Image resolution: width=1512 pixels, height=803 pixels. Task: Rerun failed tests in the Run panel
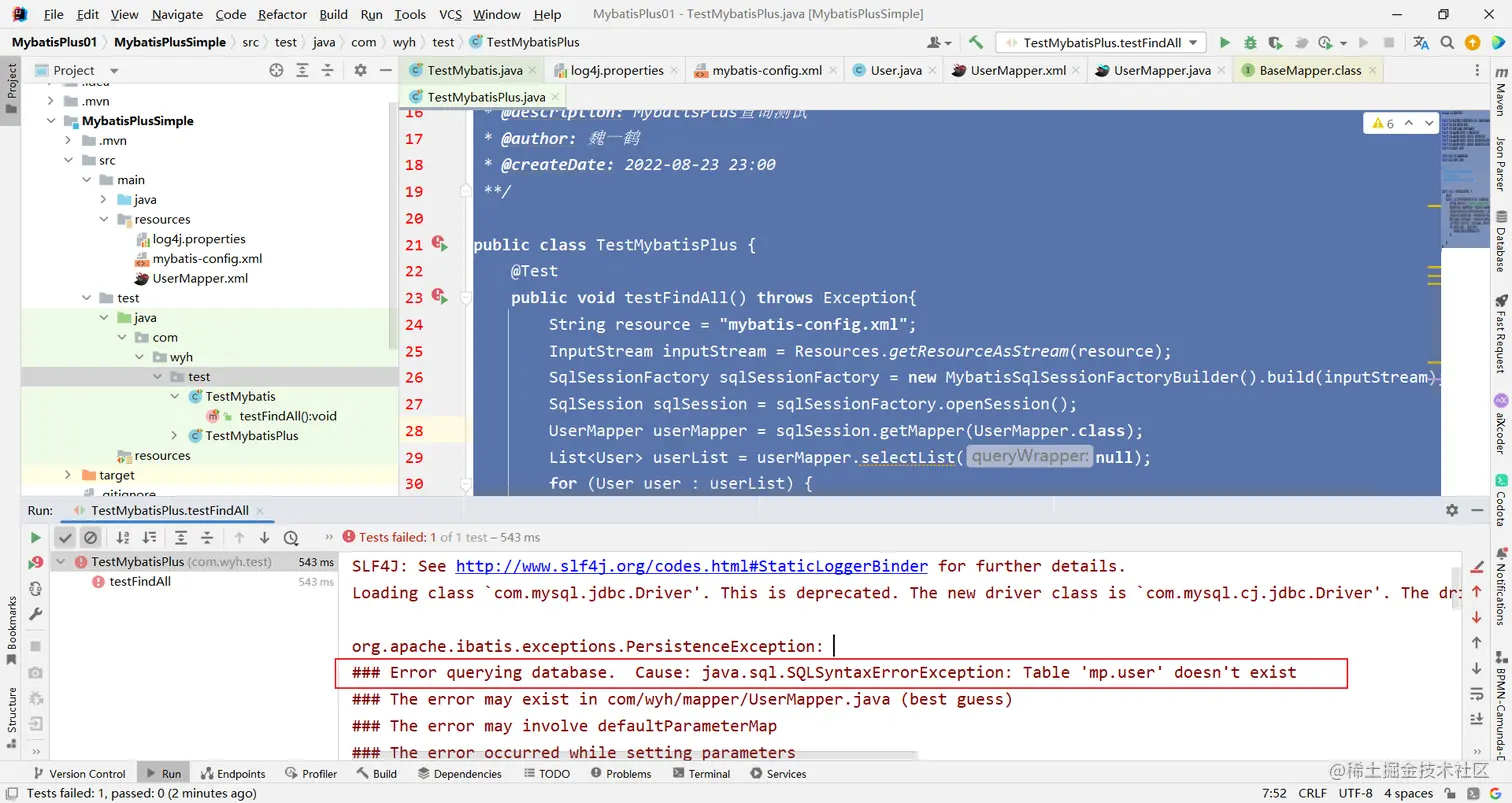36,563
